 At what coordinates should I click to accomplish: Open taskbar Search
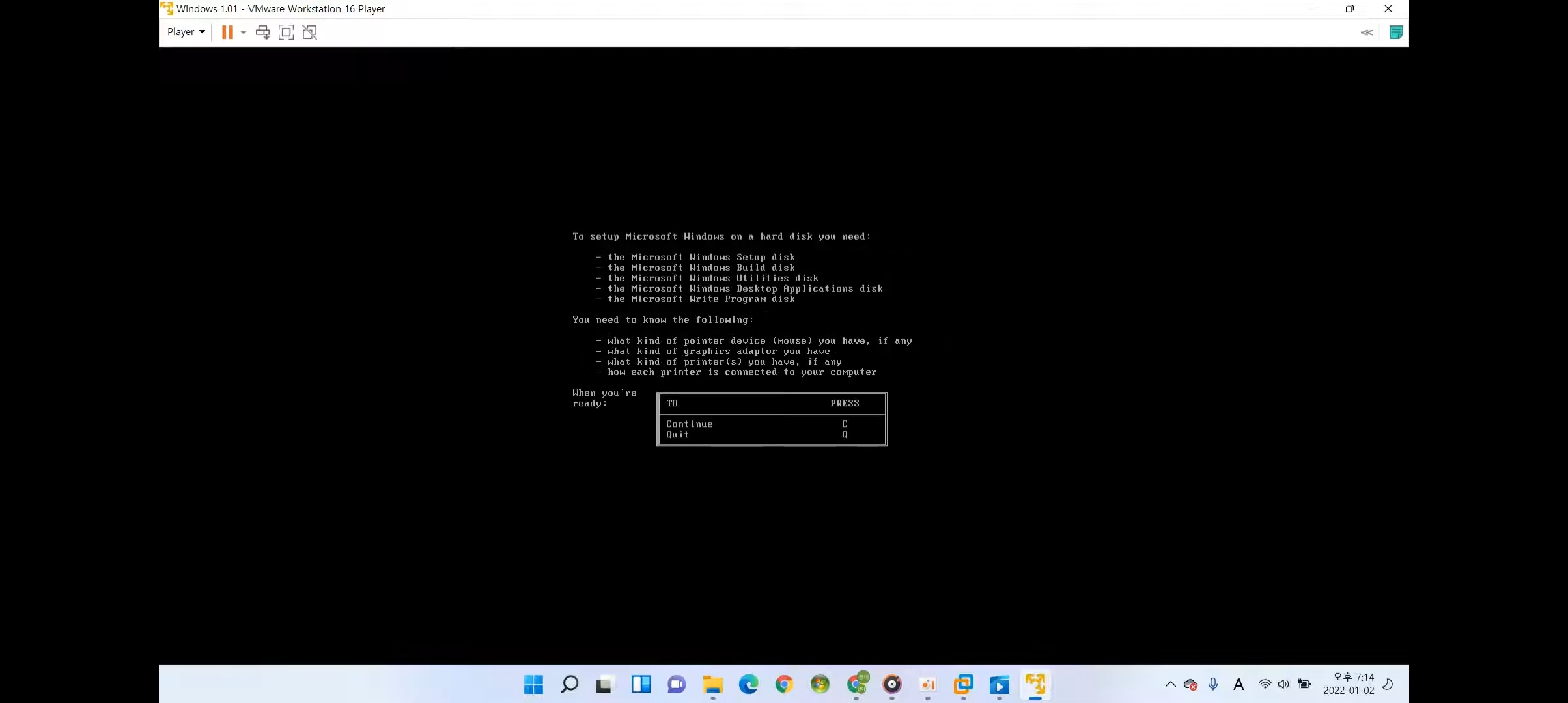(569, 684)
